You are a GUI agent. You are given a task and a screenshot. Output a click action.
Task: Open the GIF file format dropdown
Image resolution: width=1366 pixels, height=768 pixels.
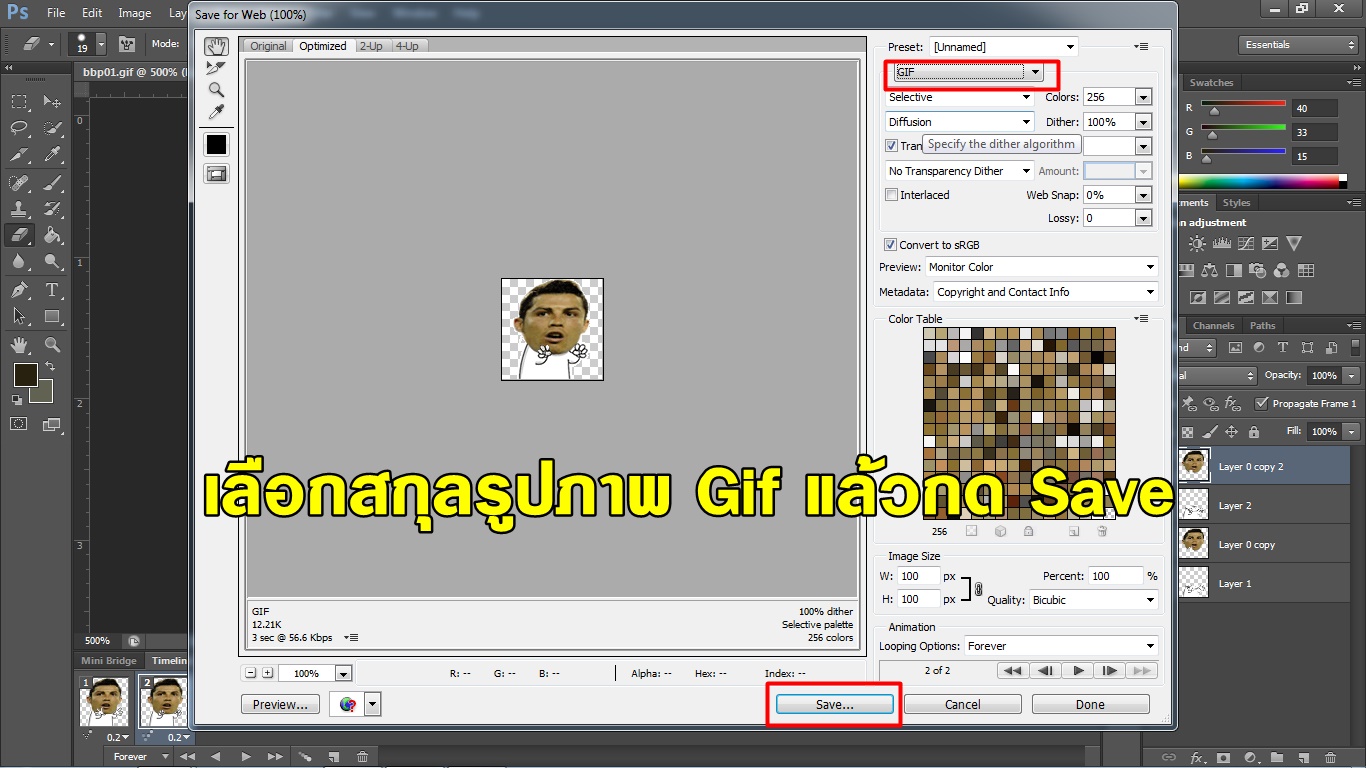(x=968, y=72)
